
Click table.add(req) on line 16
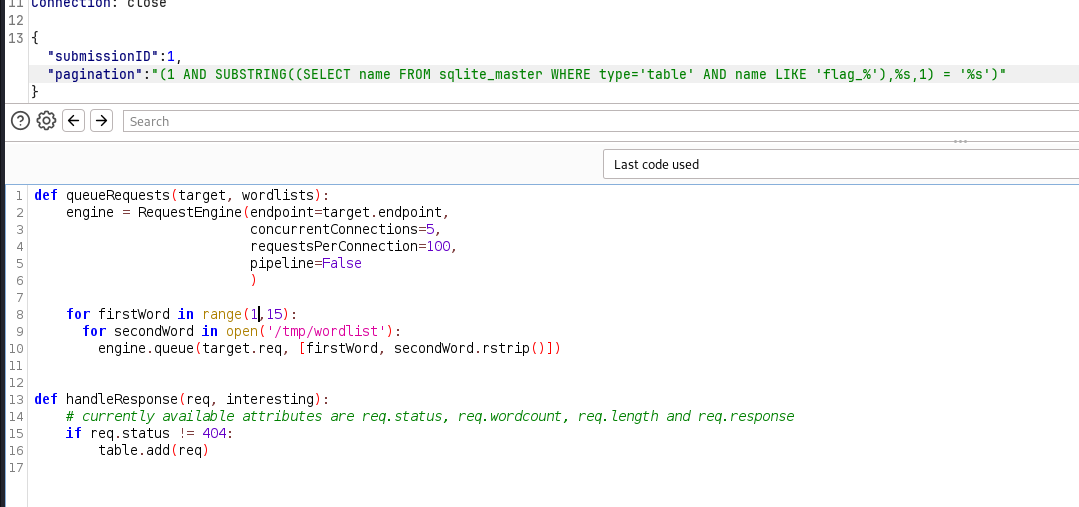click(153, 451)
